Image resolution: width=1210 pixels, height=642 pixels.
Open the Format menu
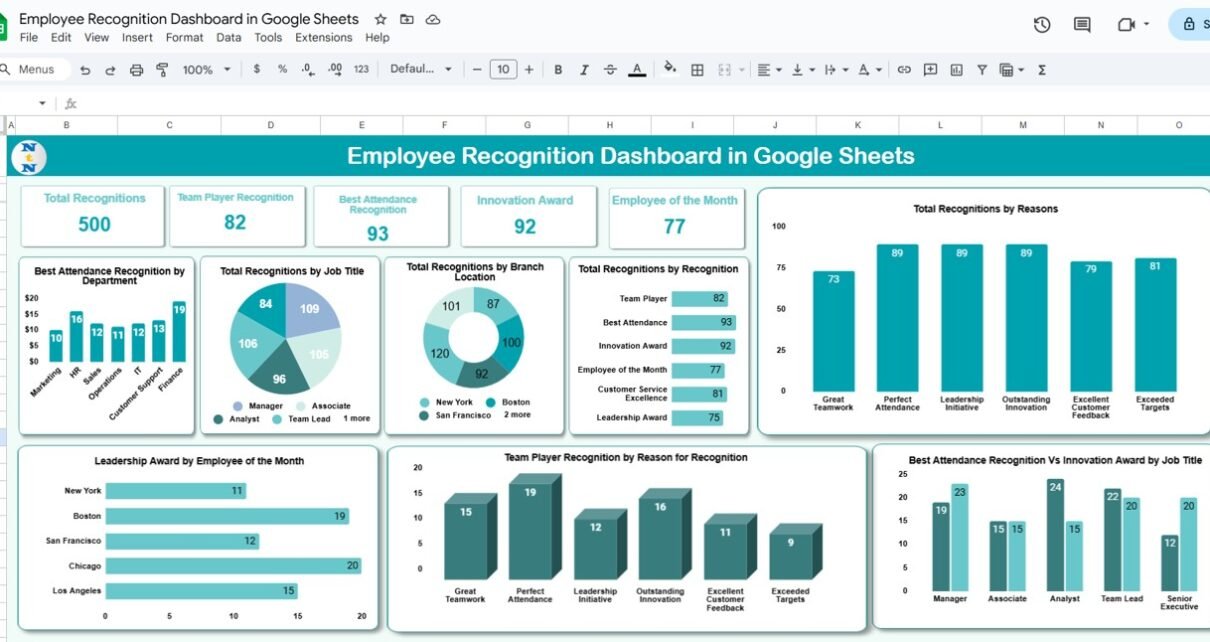pyautogui.click(x=184, y=38)
